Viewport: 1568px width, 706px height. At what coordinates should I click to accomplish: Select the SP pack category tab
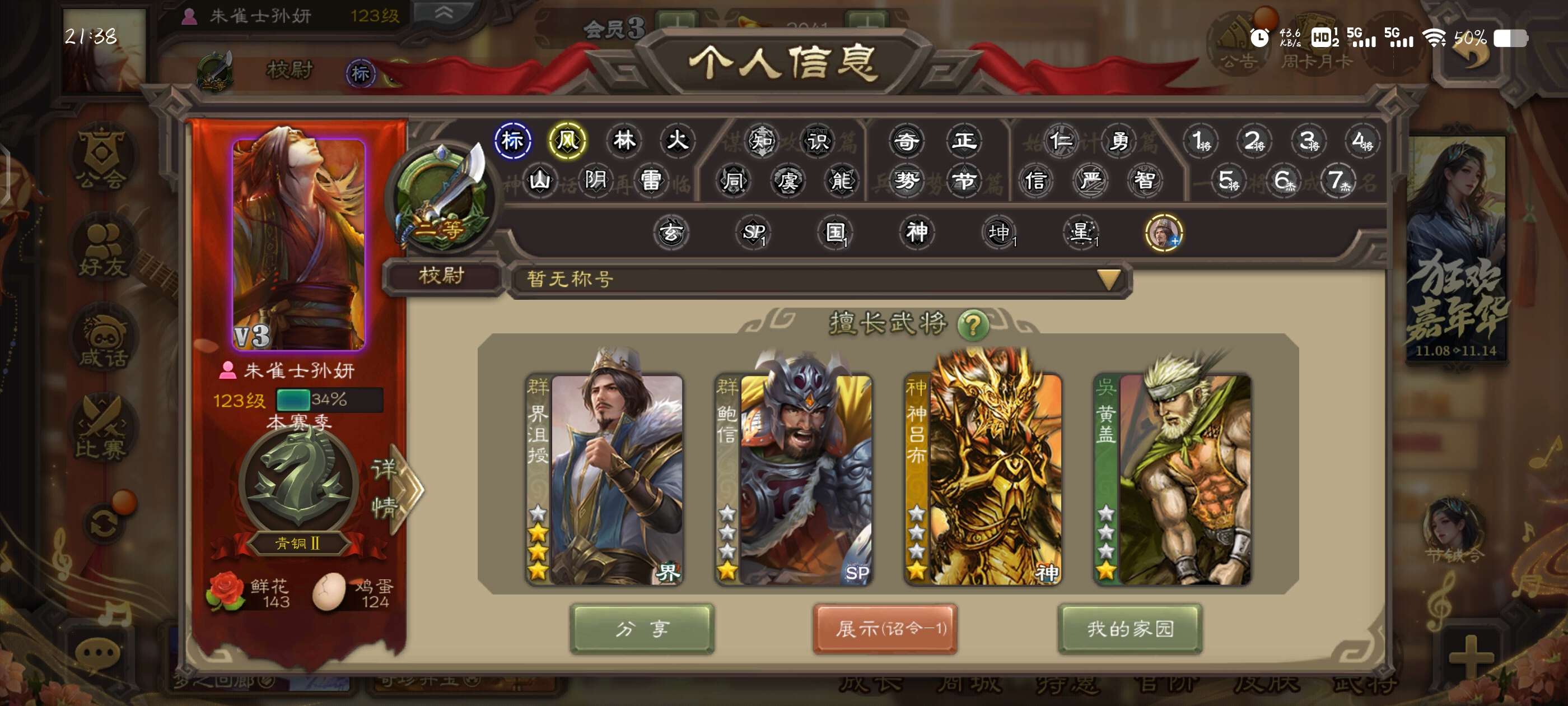coord(754,232)
